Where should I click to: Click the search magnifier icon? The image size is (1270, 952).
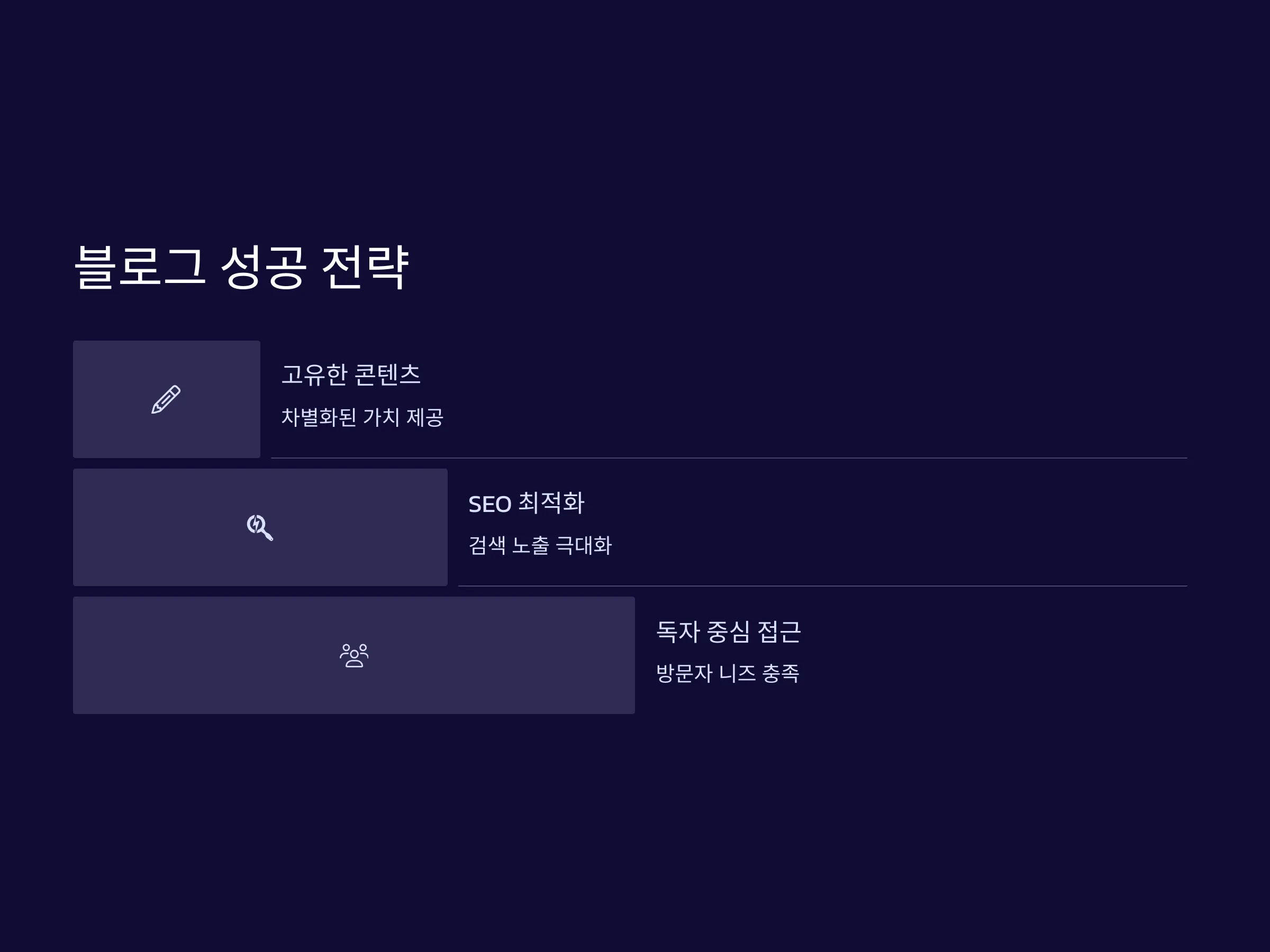[259, 527]
